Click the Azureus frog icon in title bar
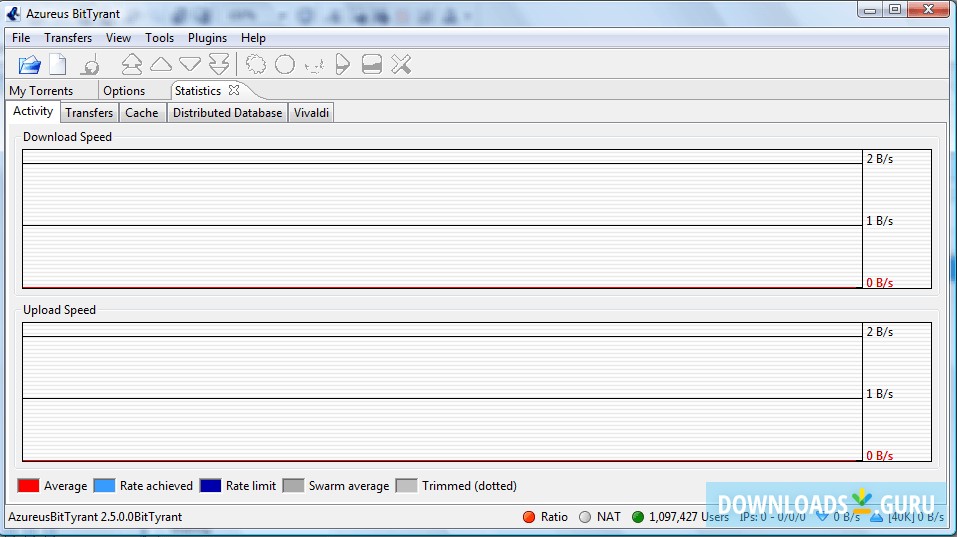Viewport: 957px width, 537px height. [x=13, y=13]
